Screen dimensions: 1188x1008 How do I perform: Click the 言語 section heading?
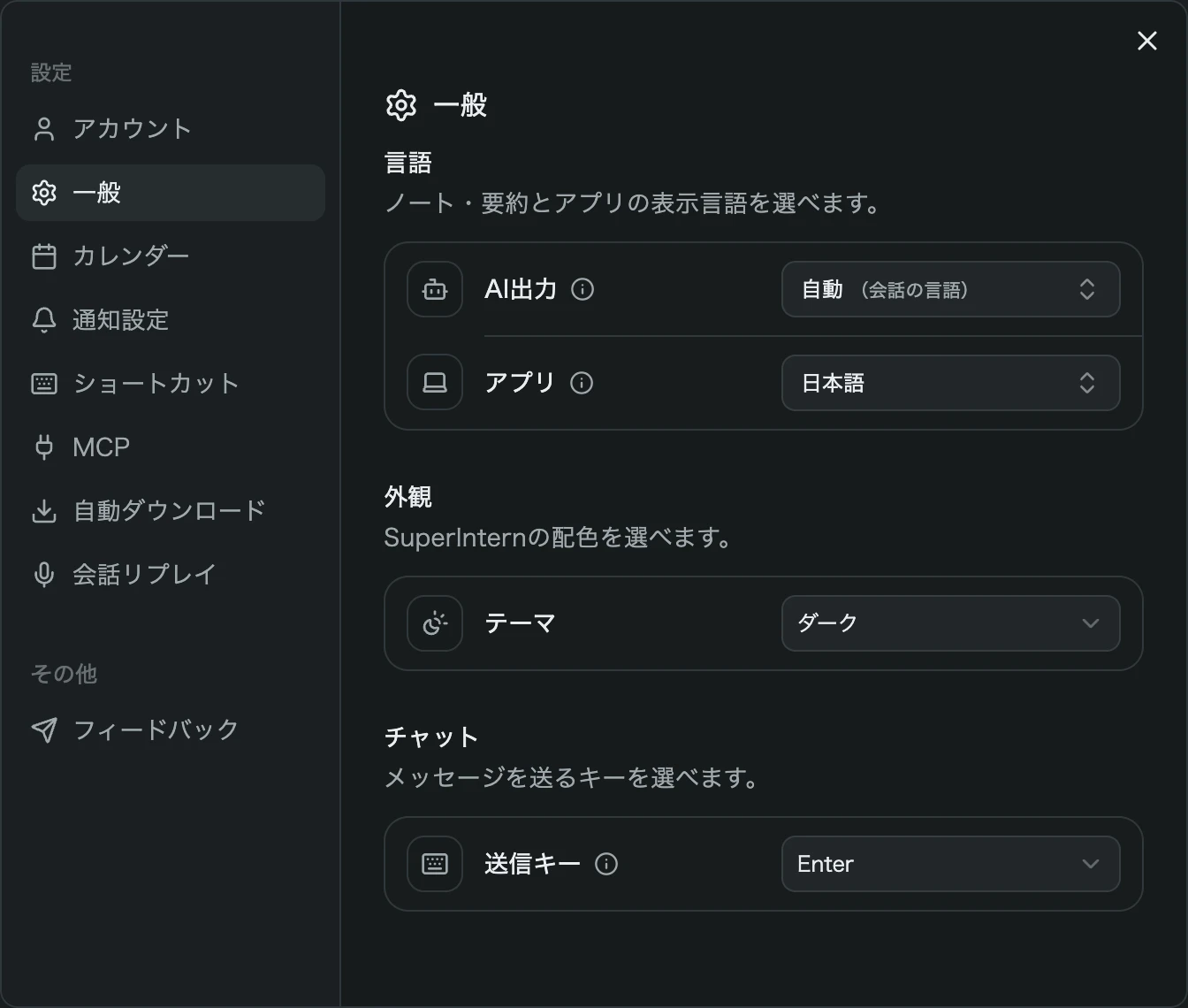tap(408, 164)
